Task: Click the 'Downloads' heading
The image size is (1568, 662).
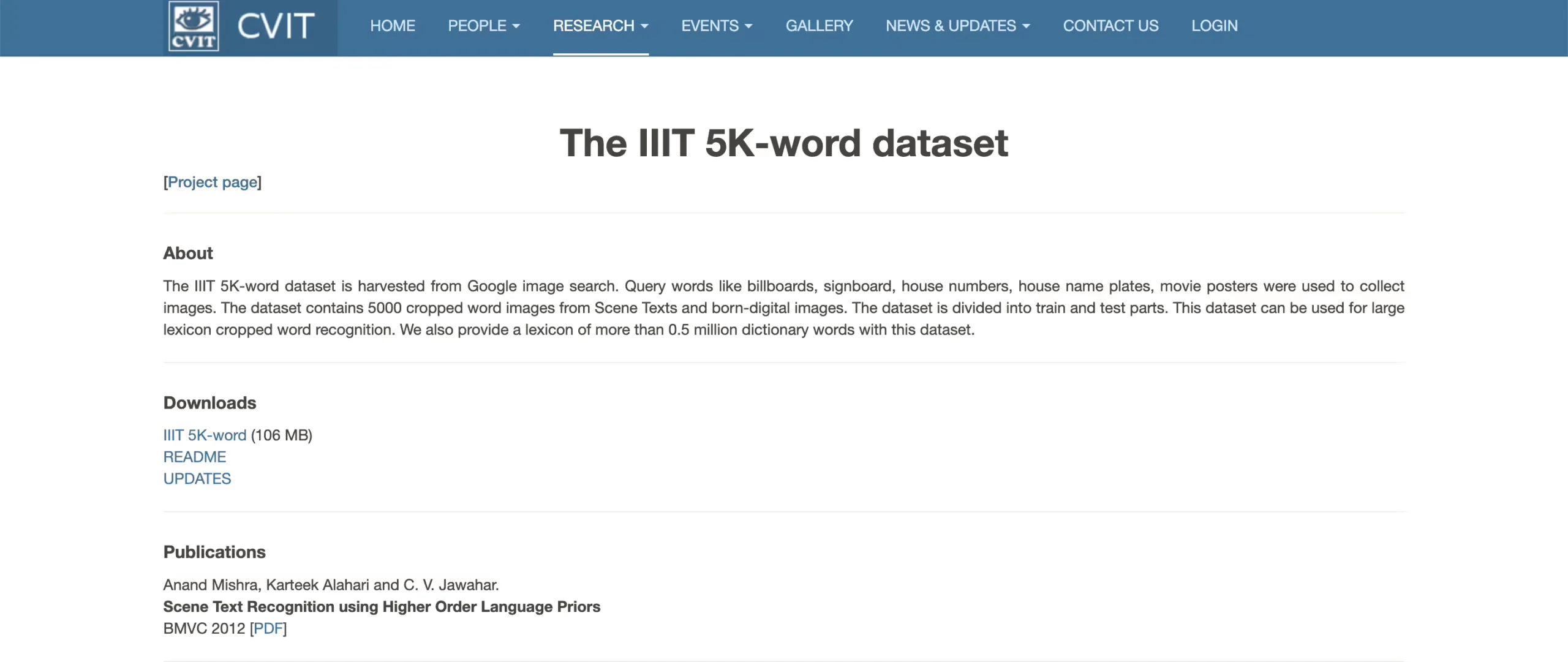Action: (210, 402)
